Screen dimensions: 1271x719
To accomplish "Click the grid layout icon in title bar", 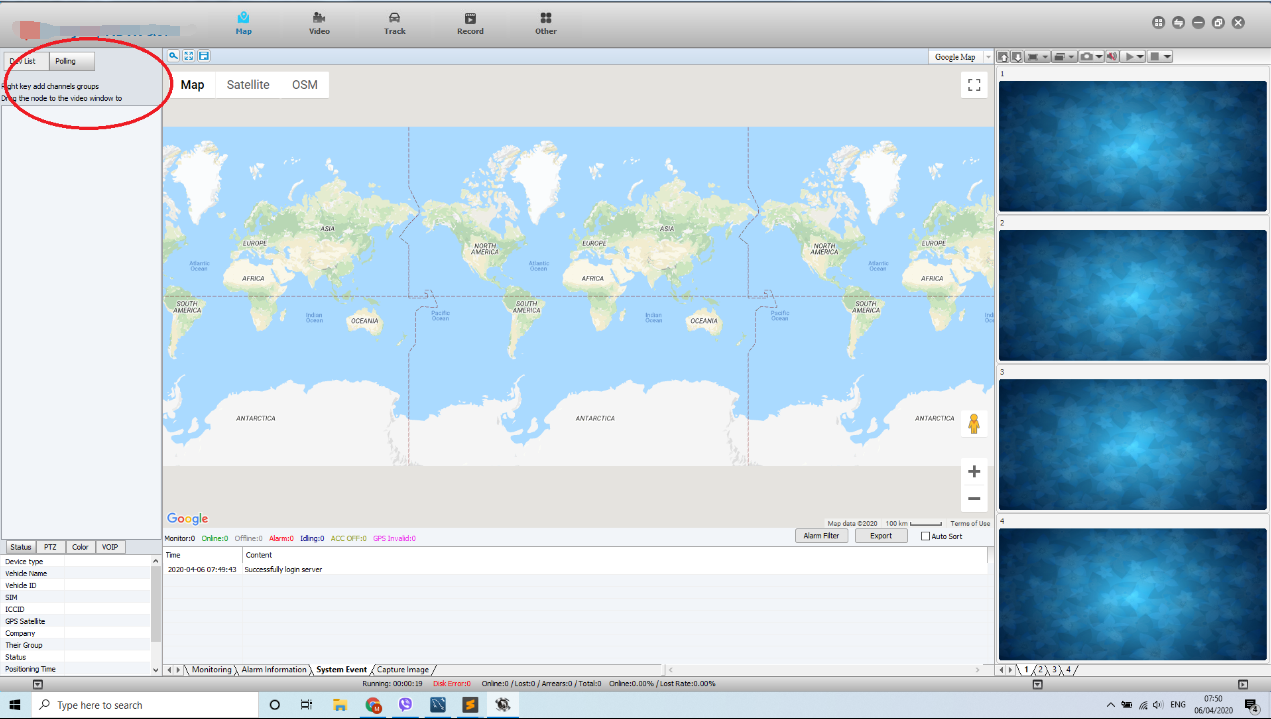I will [1158, 22].
